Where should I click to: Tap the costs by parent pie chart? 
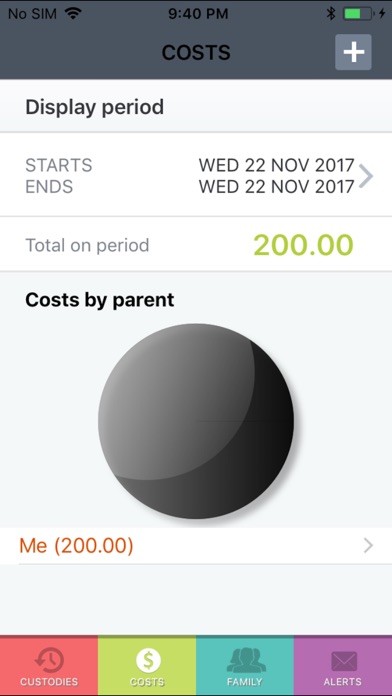click(x=196, y=421)
